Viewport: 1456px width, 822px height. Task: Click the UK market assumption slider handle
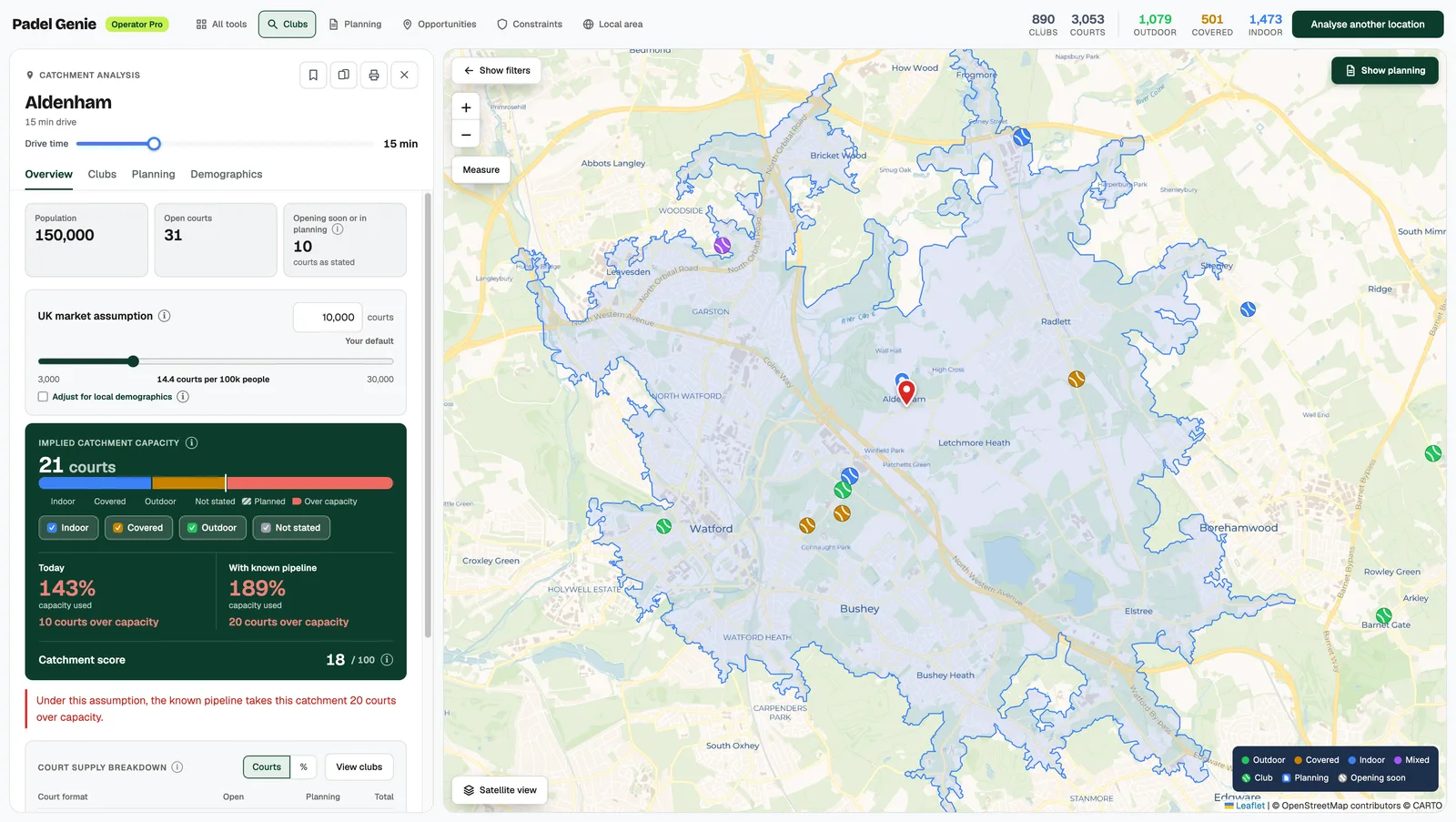pos(134,361)
